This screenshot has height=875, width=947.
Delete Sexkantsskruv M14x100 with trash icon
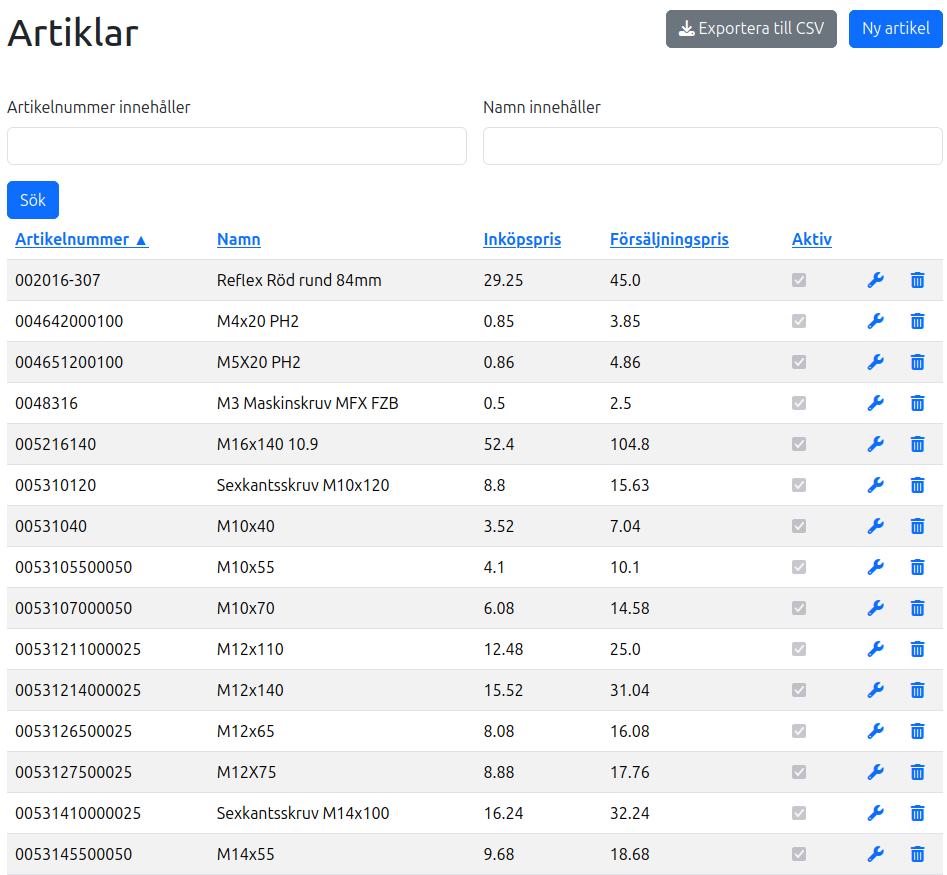pyautogui.click(x=917, y=813)
